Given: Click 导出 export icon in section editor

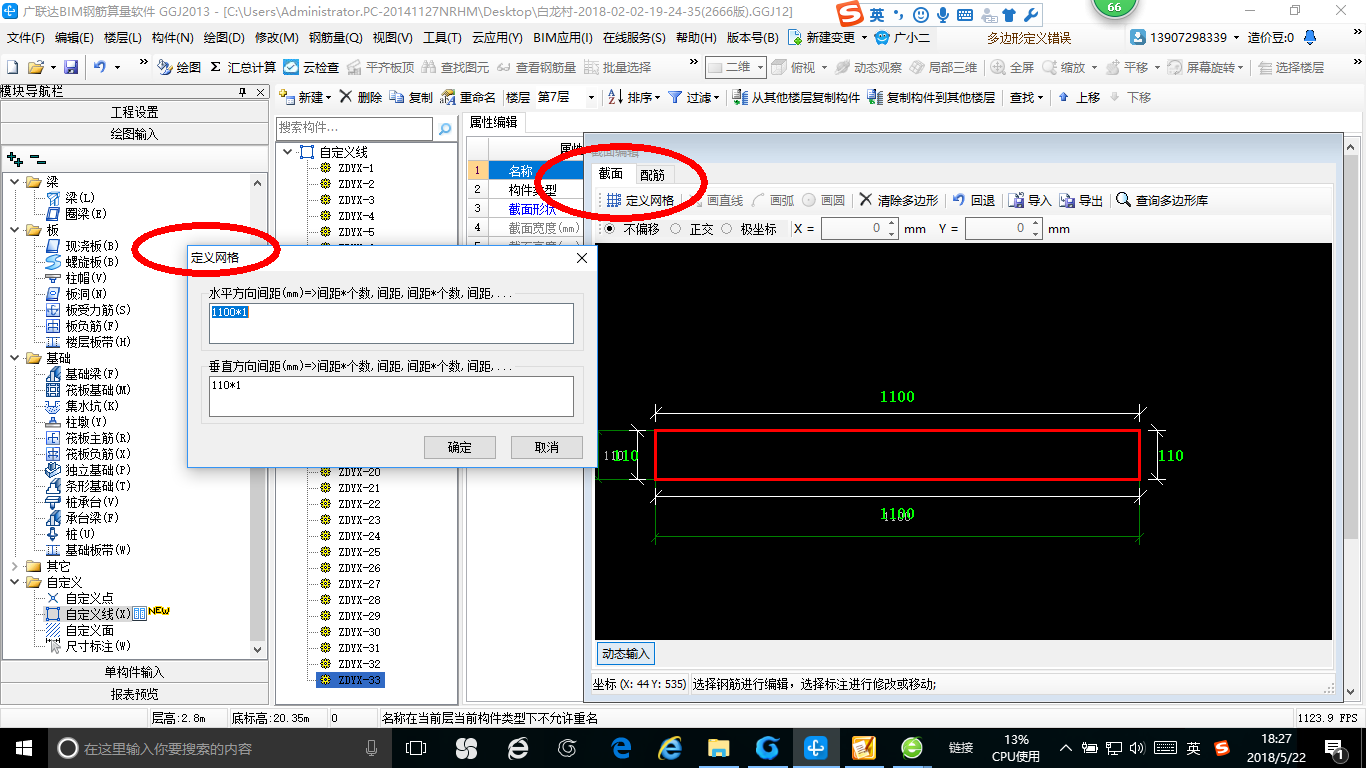Looking at the screenshot, I should click(x=1082, y=200).
